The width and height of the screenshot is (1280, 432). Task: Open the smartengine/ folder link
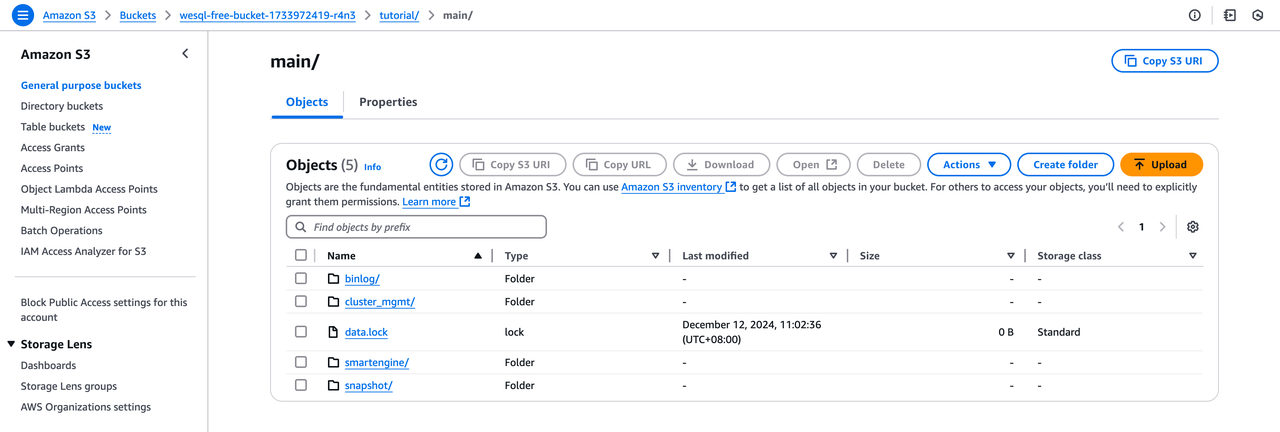click(376, 363)
